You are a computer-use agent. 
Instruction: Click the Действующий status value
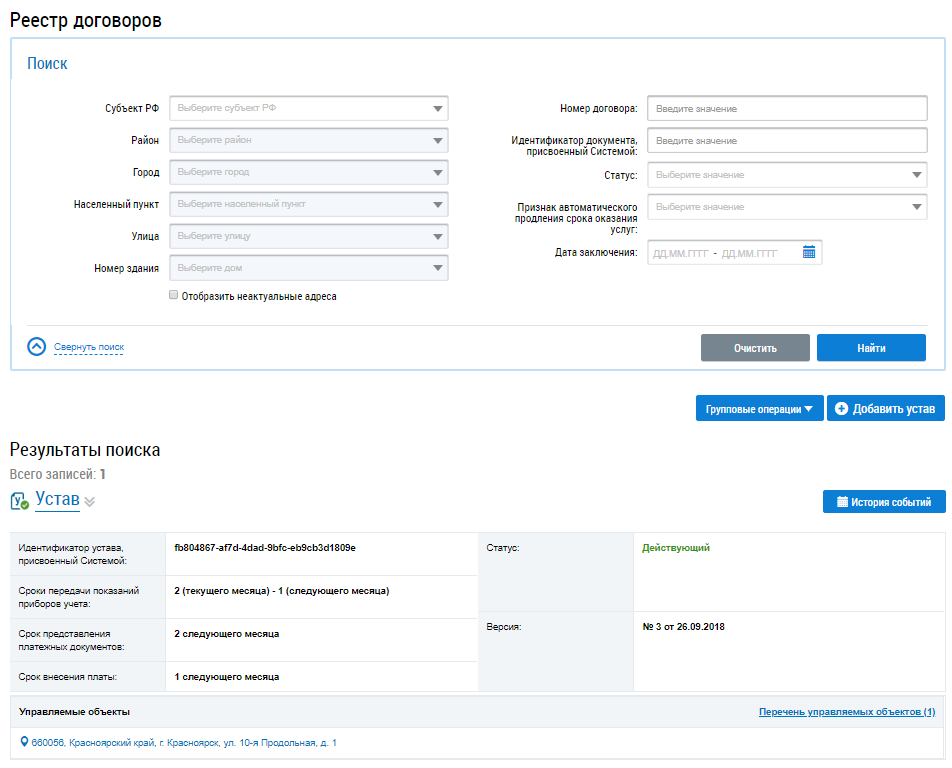(676, 548)
